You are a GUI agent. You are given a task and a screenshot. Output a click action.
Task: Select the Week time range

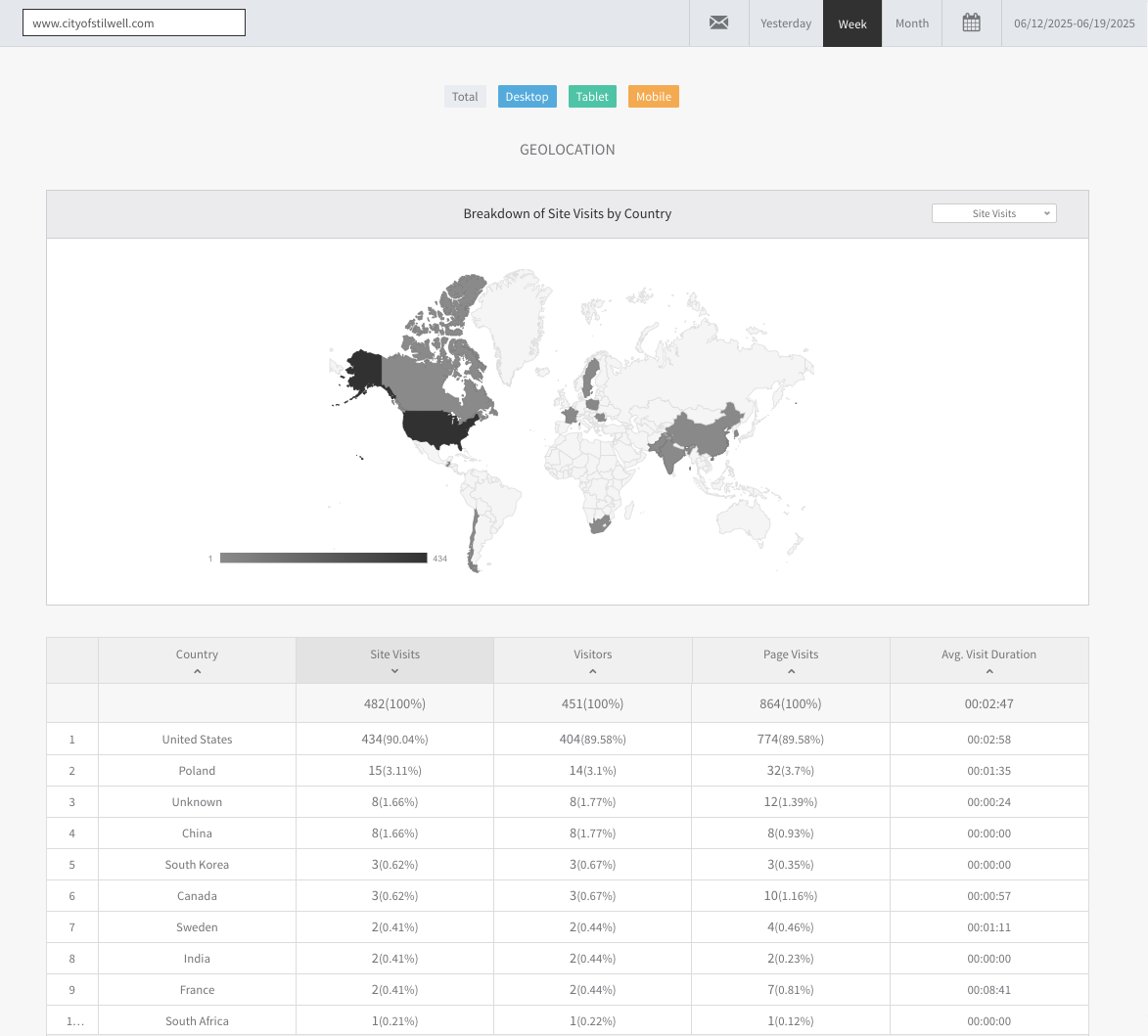pos(852,23)
